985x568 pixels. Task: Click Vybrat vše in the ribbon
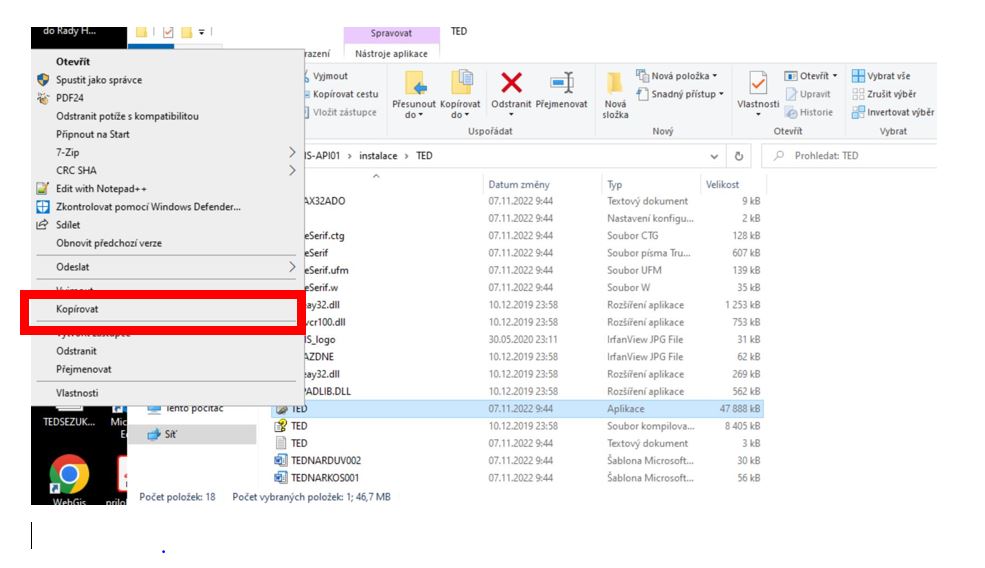click(x=887, y=76)
